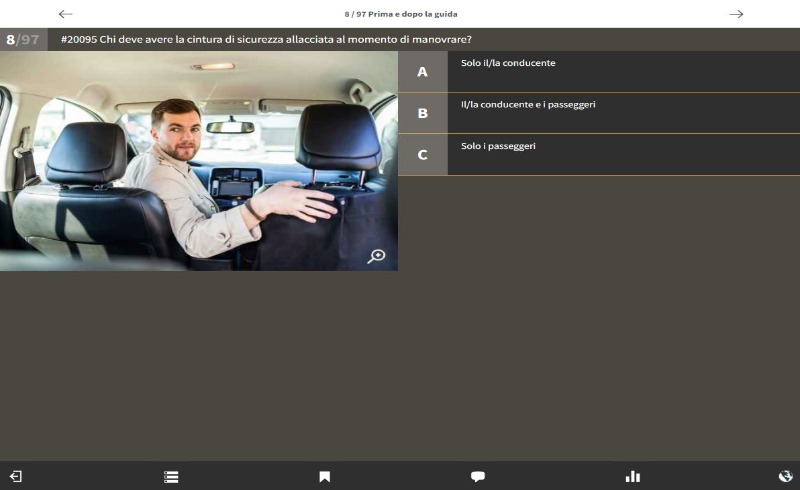Screen dimensions: 800x490
Task: Click the question number #20095
Action: [79, 39]
